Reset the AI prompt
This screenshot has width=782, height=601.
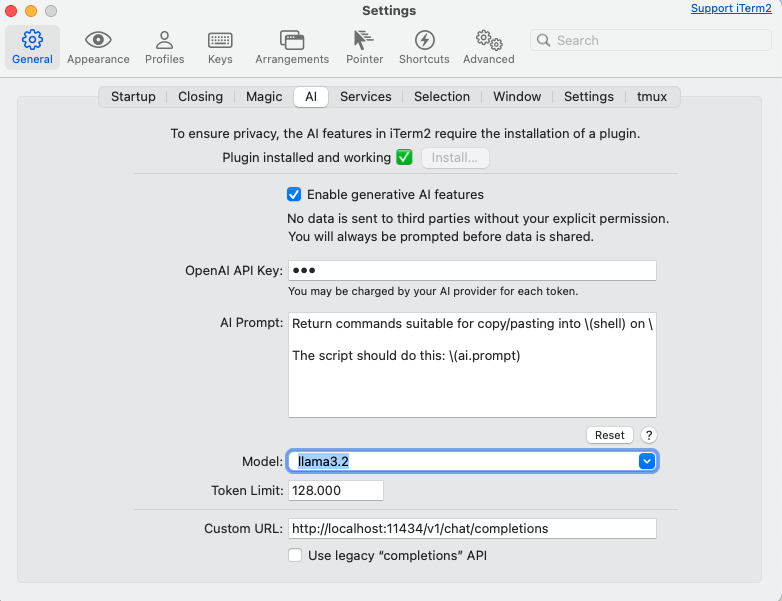(609, 435)
